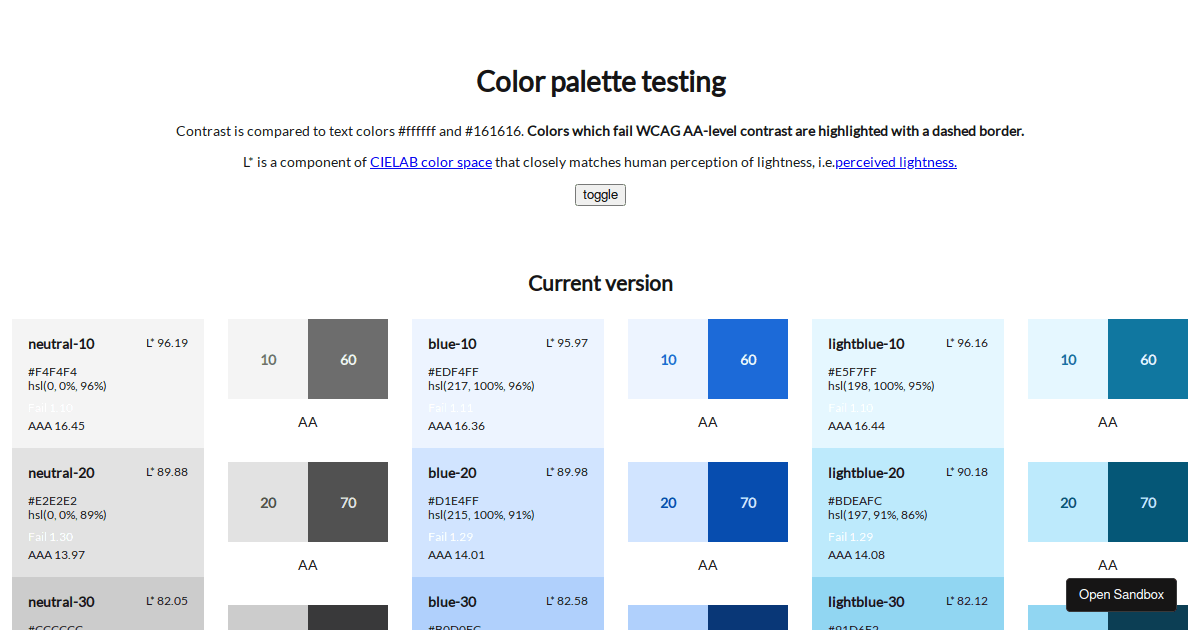Open the CIELAB color space link
This screenshot has height=630, width=1200.
tap(431, 162)
